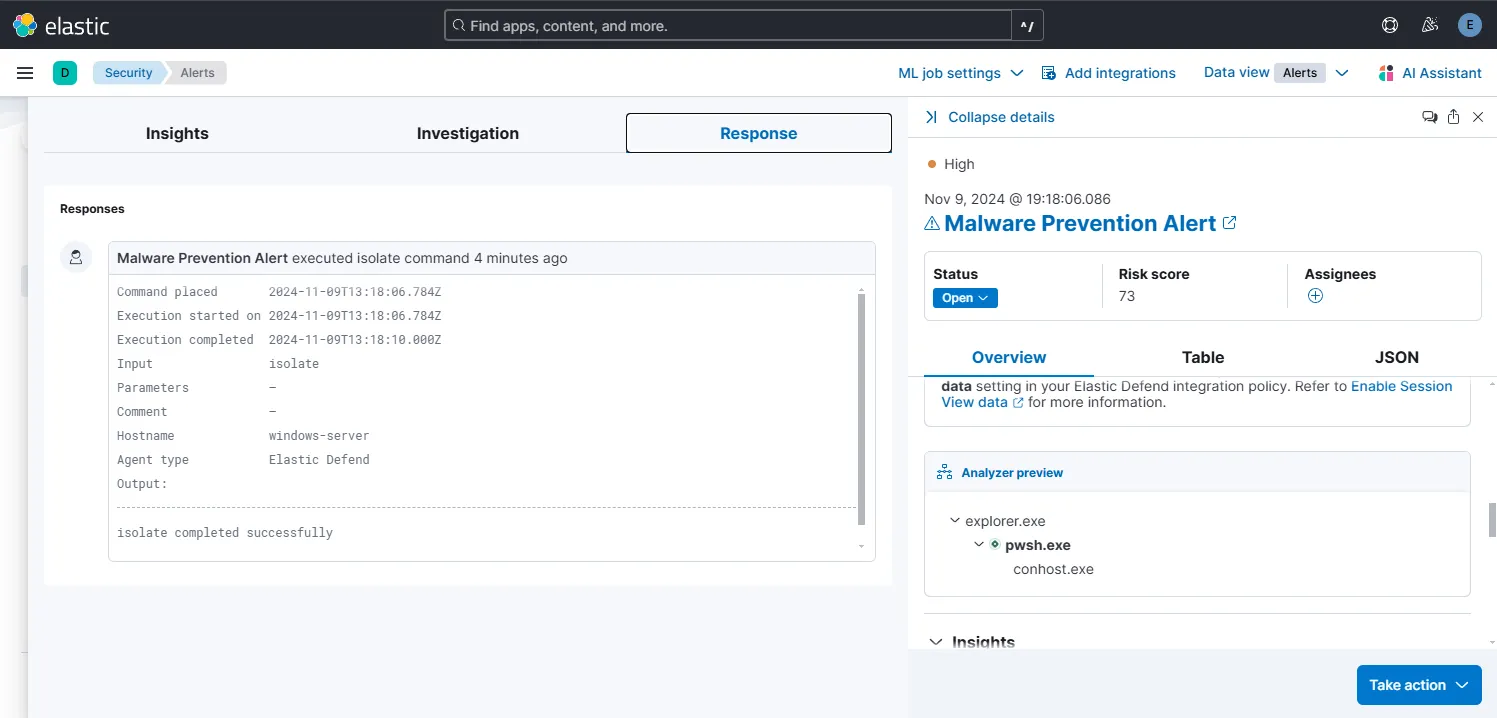Open the help lifering icon in the top bar
The width and height of the screenshot is (1497, 718).
click(x=1389, y=24)
